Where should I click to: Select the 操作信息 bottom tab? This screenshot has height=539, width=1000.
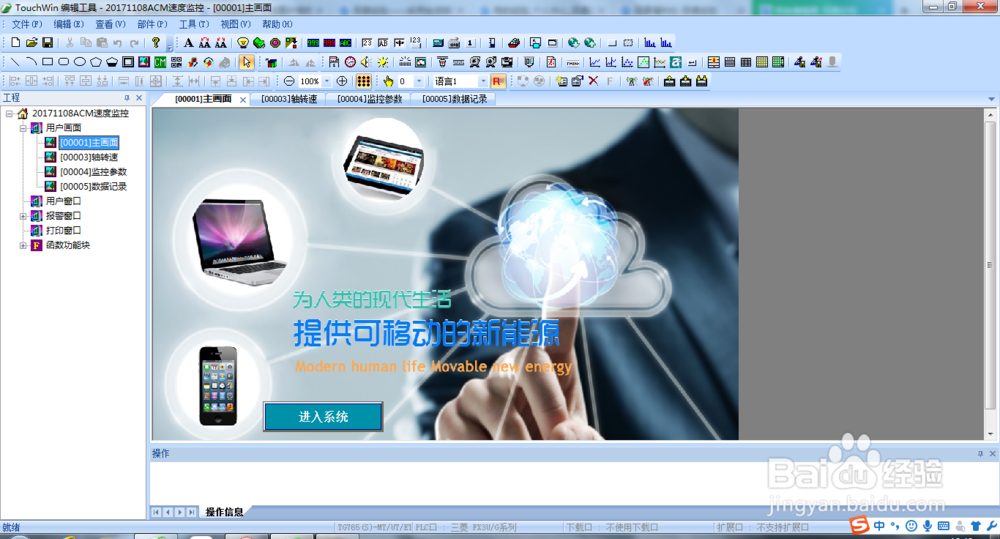(x=224, y=512)
